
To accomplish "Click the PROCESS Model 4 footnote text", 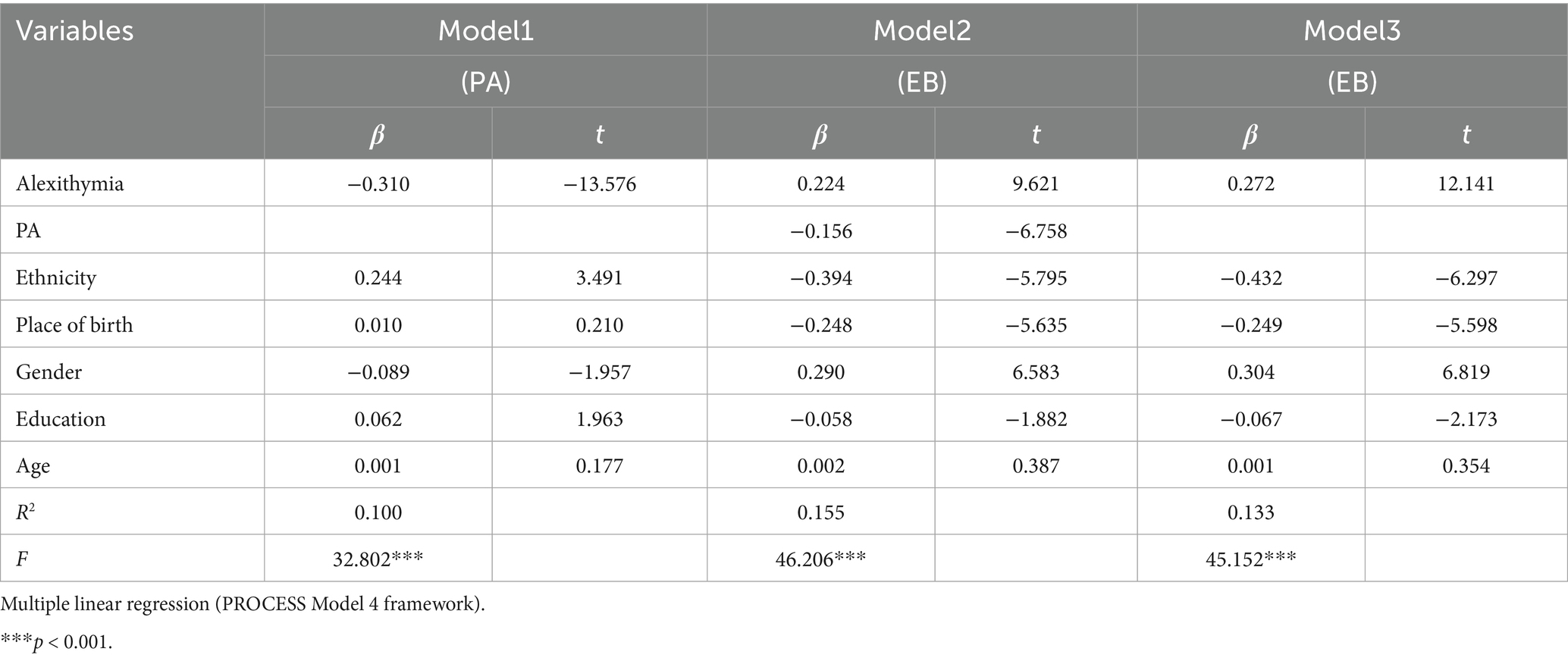I will tap(243, 604).
